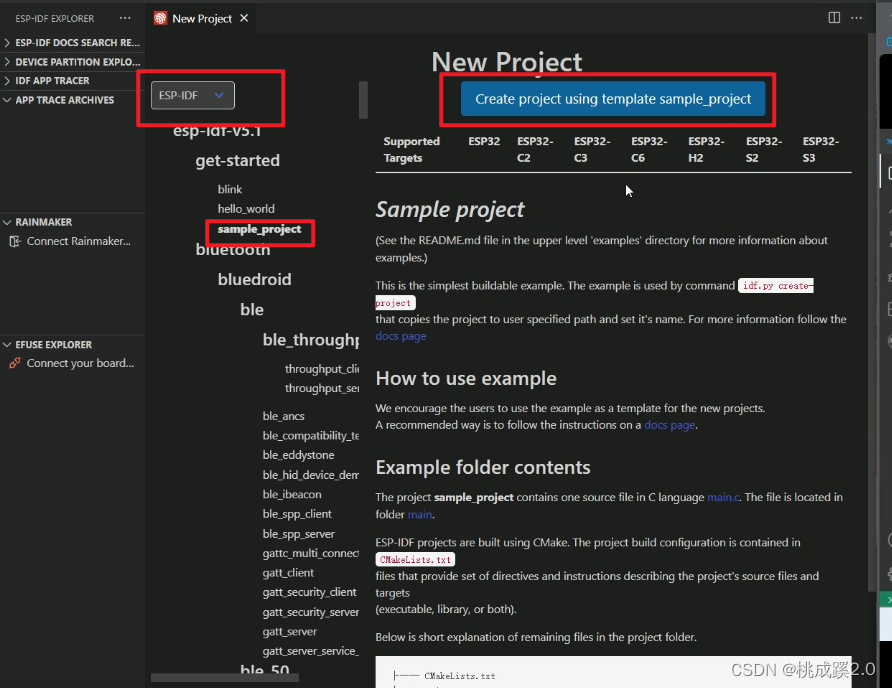Viewport: 892px width, 688px height.
Task: Select the ble_compatibility_test example
Action: click(311, 435)
